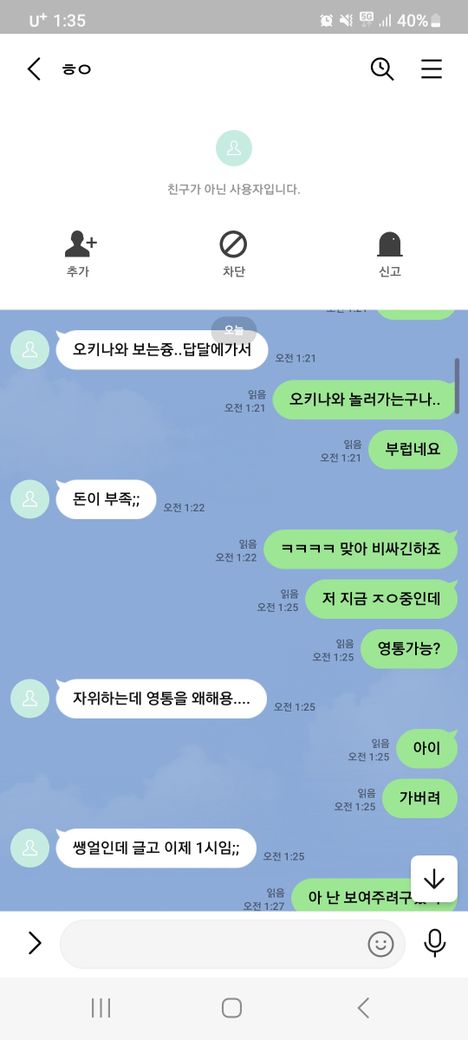The width and height of the screenshot is (468, 1040).
Task: Tap the 신고 report siren icon
Action: [x=390, y=245]
